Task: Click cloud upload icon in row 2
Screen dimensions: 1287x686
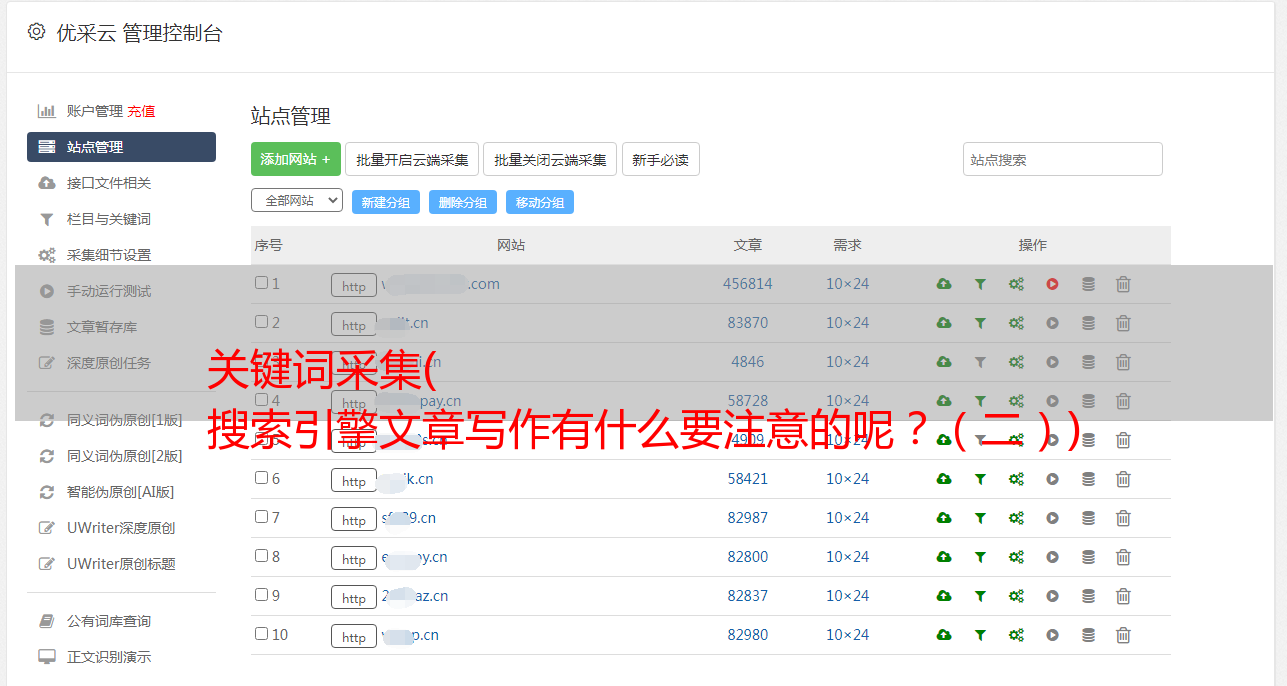Action: tap(944, 323)
